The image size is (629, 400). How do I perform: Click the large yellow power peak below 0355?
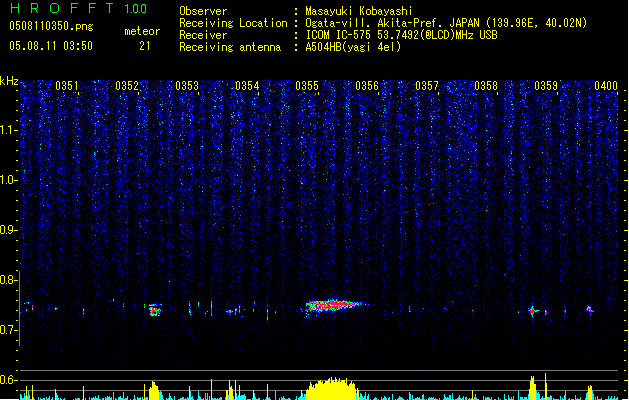tap(332, 388)
